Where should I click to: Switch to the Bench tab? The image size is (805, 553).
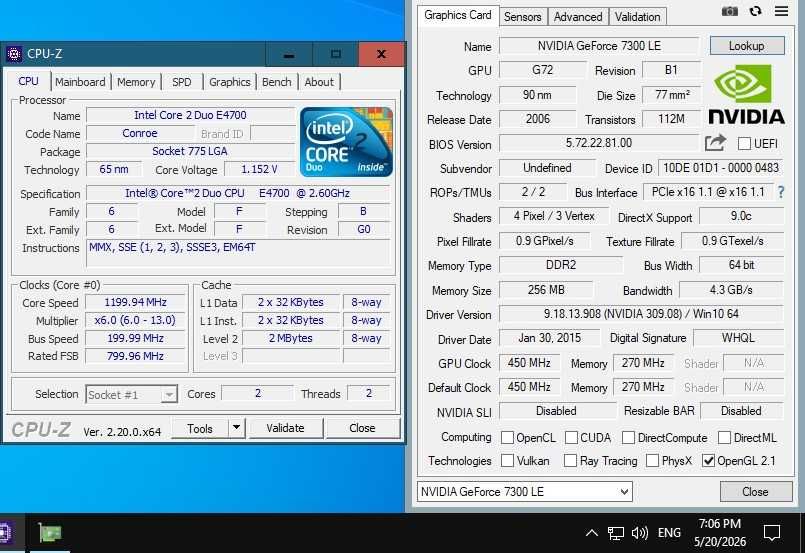click(x=277, y=82)
